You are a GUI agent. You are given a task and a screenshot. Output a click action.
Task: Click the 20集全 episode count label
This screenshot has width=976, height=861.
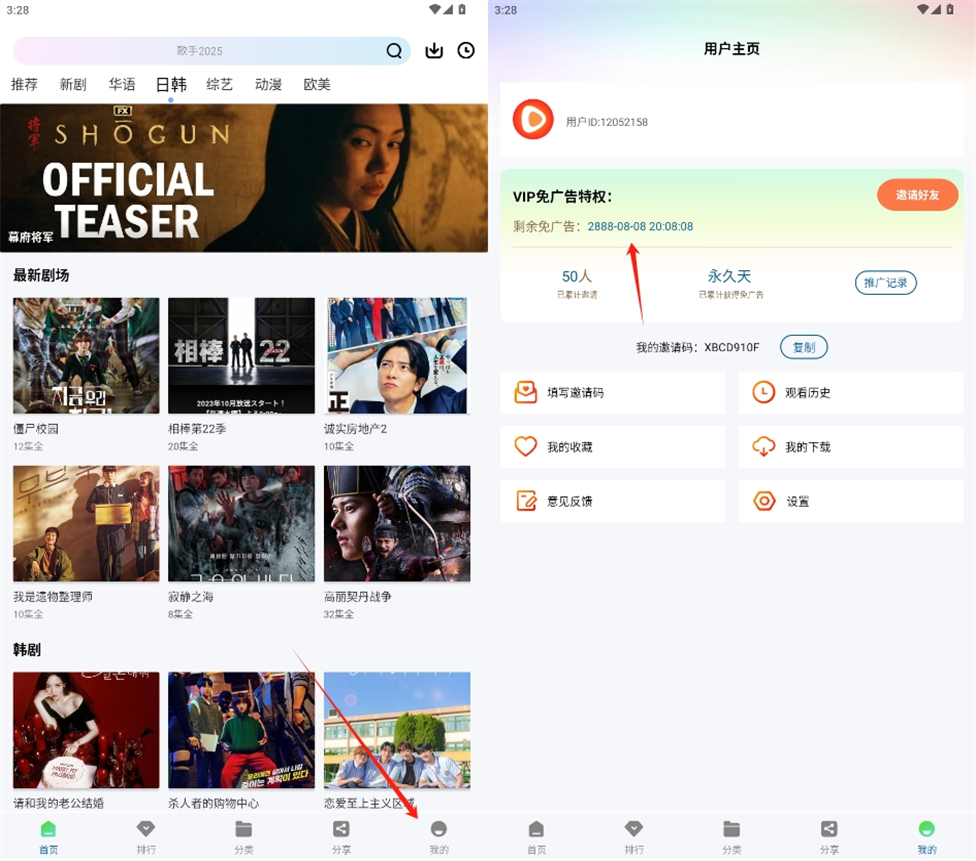pos(183,446)
